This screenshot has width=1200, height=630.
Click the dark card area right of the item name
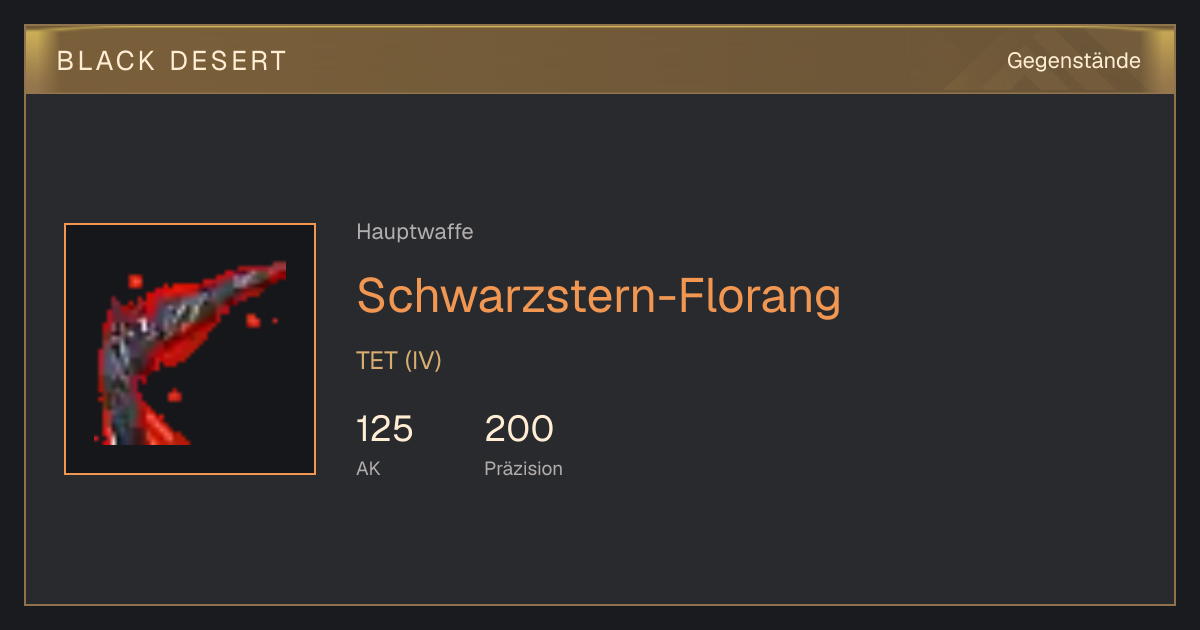coord(1000,296)
